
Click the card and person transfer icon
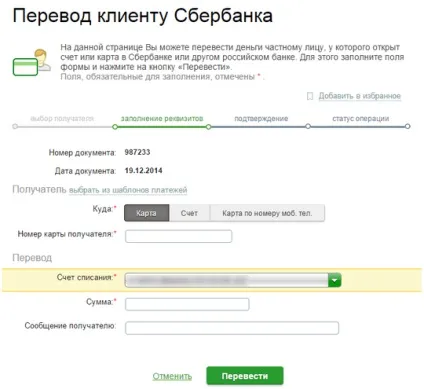tap(32, 62)
